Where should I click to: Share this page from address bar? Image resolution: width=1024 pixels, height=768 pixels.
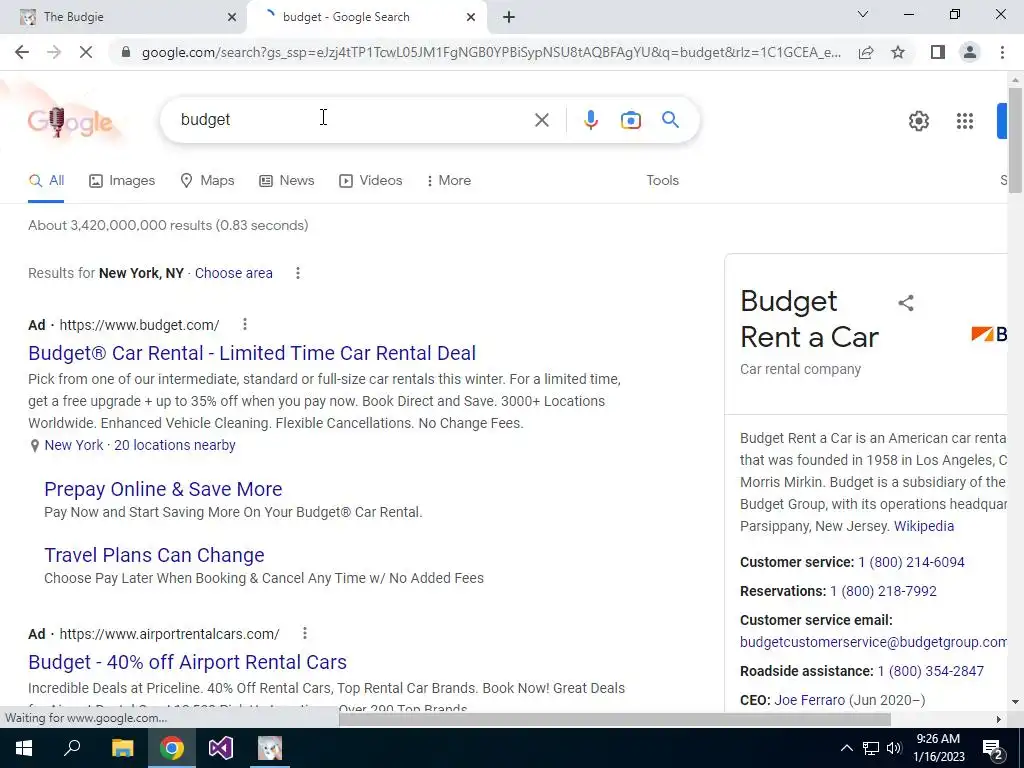click(866, 52)
